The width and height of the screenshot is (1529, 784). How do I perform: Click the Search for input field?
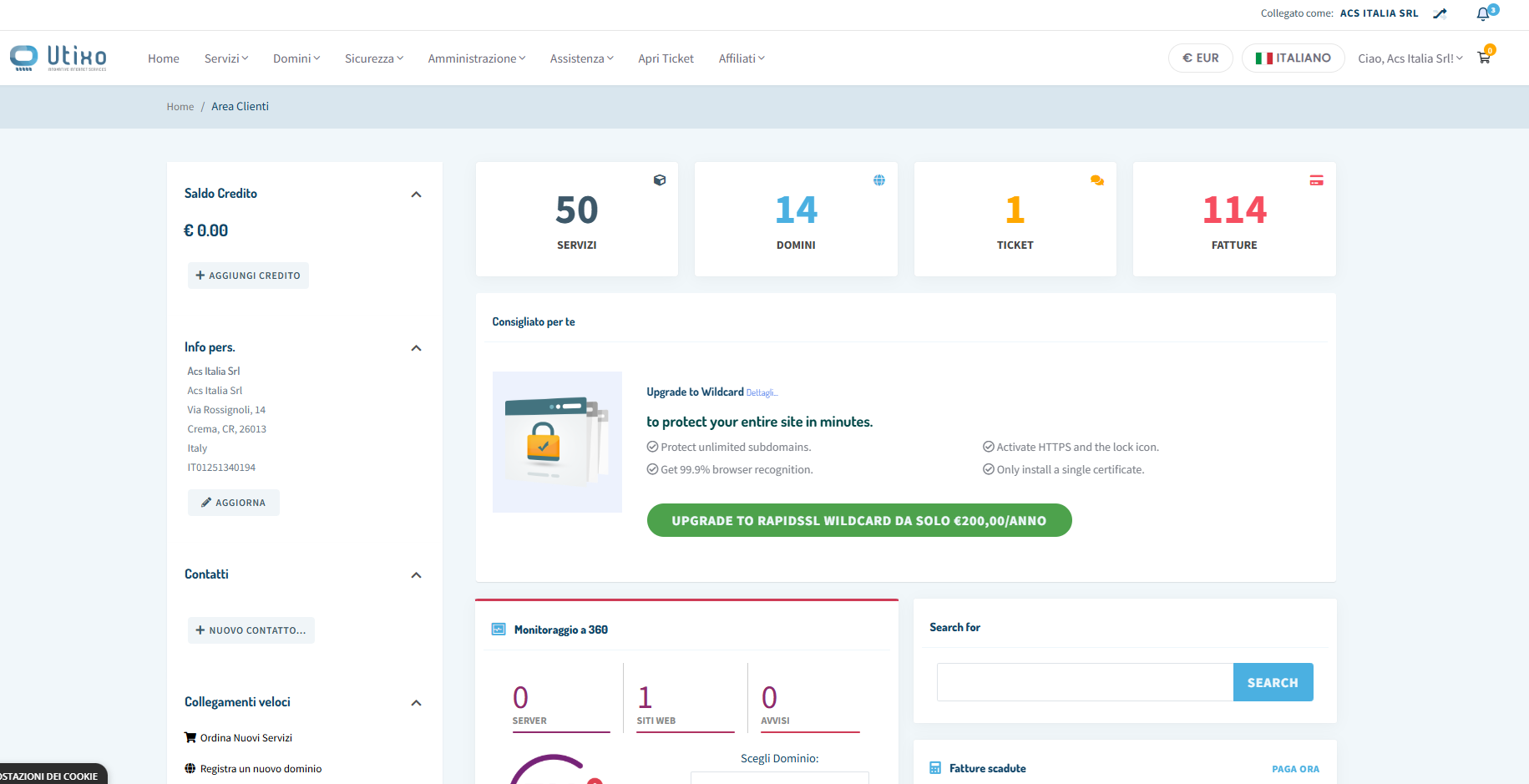click(1085, 682)
